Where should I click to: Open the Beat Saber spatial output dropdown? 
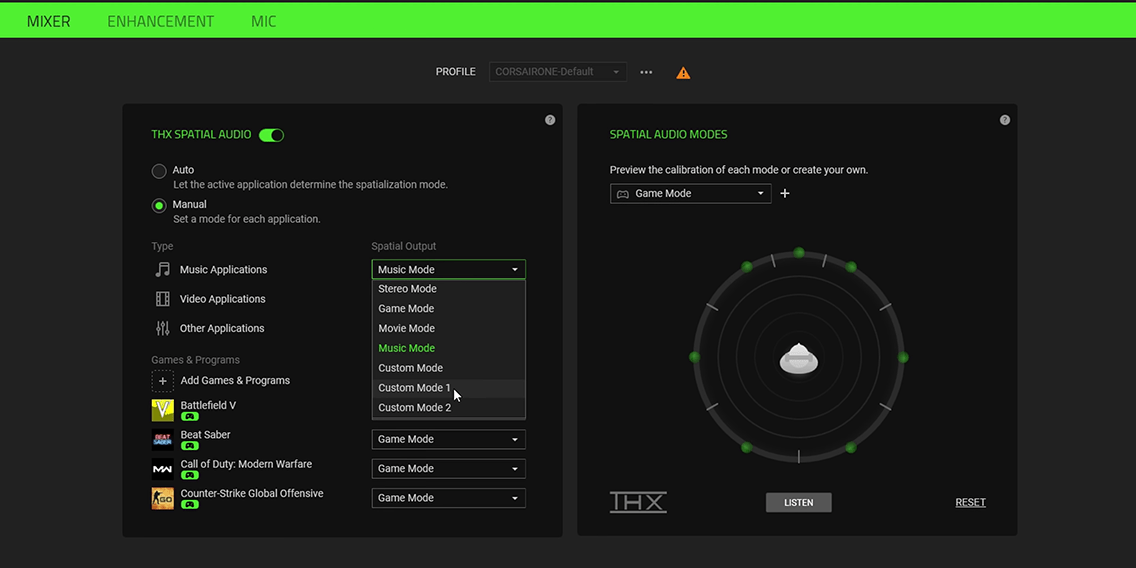click(x=448, y=439)
